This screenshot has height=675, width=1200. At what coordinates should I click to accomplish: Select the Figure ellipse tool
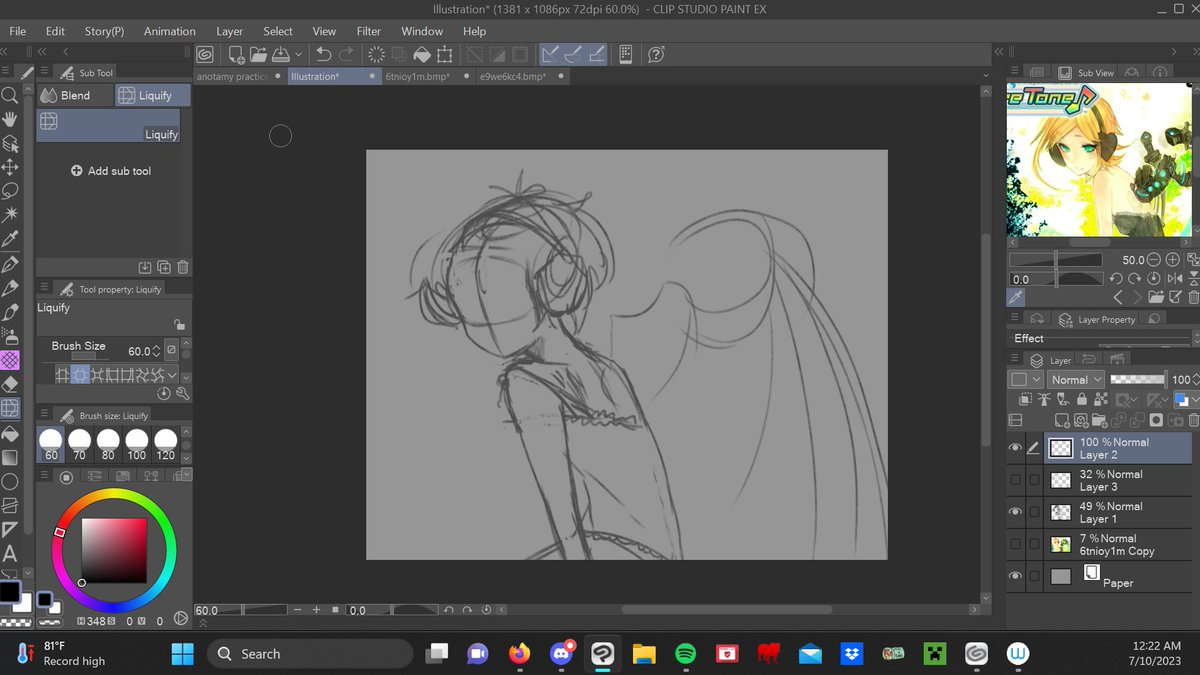tap(10, 481)
